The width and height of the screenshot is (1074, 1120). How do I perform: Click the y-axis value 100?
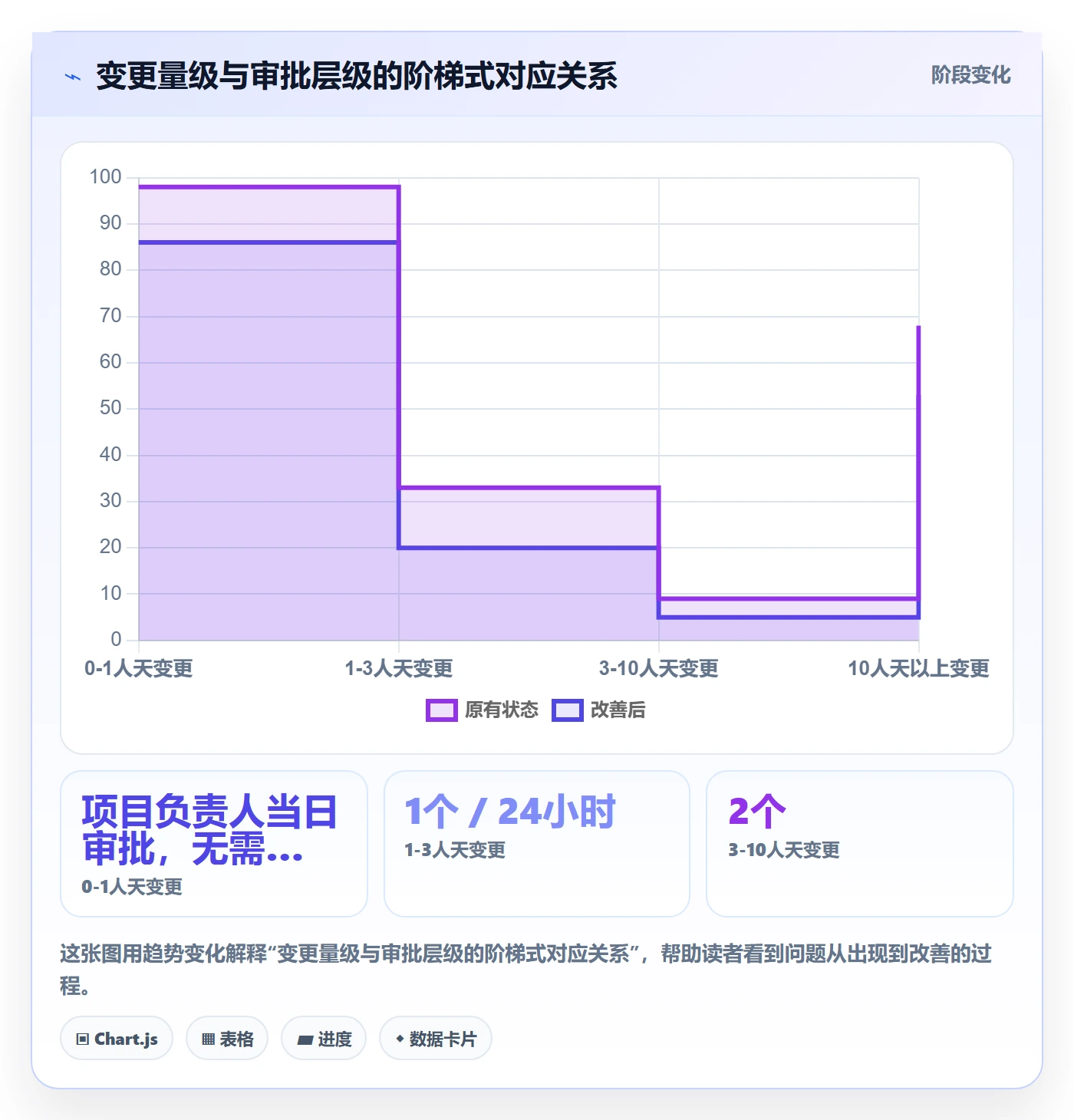click(x=106, y=177)
